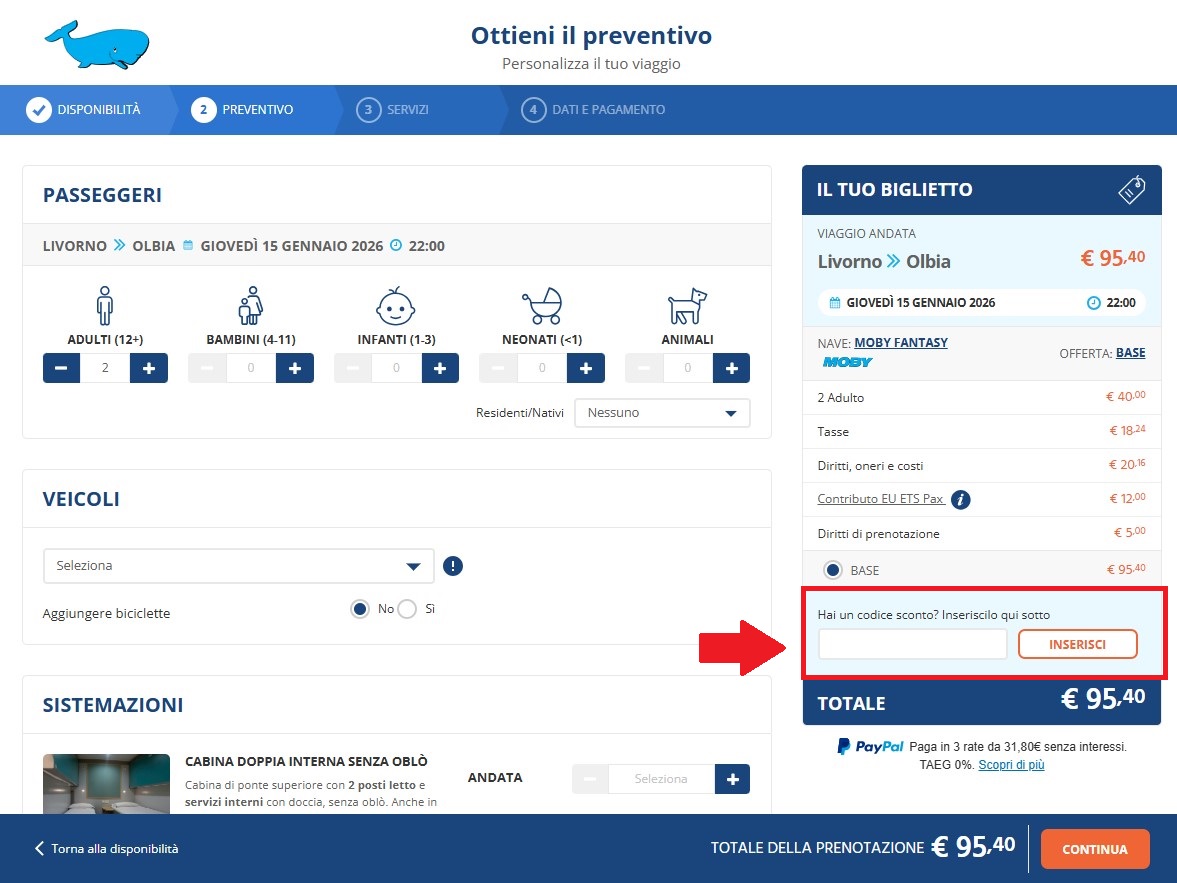Screen dimensions: 1177x883
Task: Increase adults count with plus stepper
Action: point(147,367)
